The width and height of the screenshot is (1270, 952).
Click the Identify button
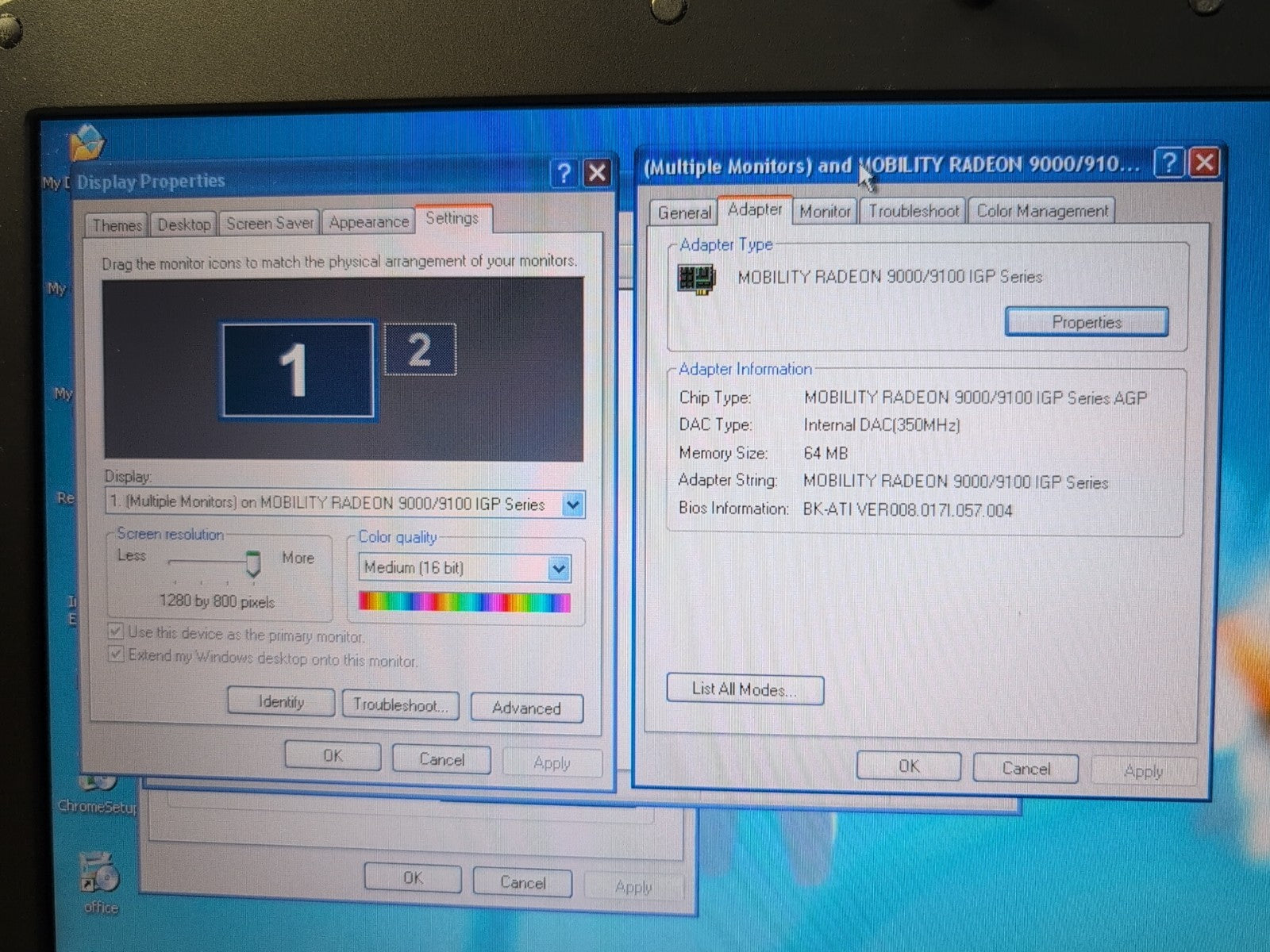tap(281, 702)
